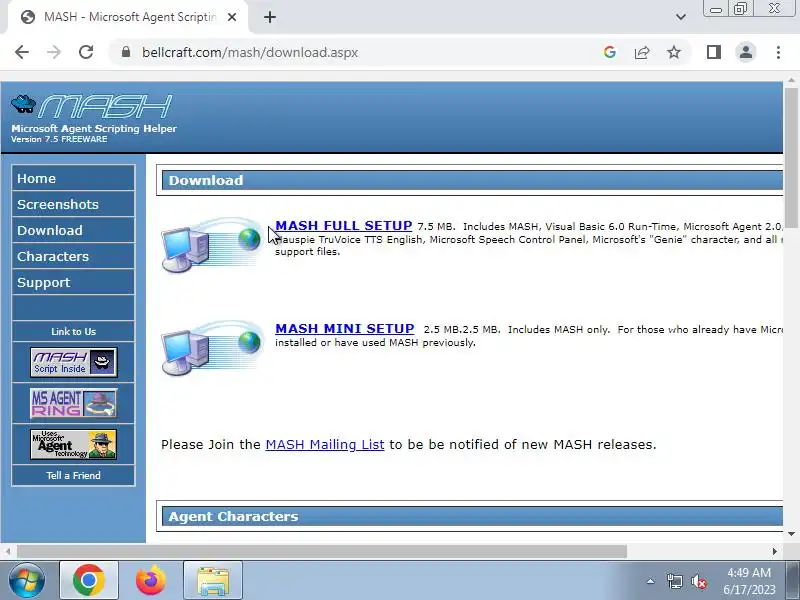Expand the tab search chevron
The image size is (800, 600).
tap(681, 17)
